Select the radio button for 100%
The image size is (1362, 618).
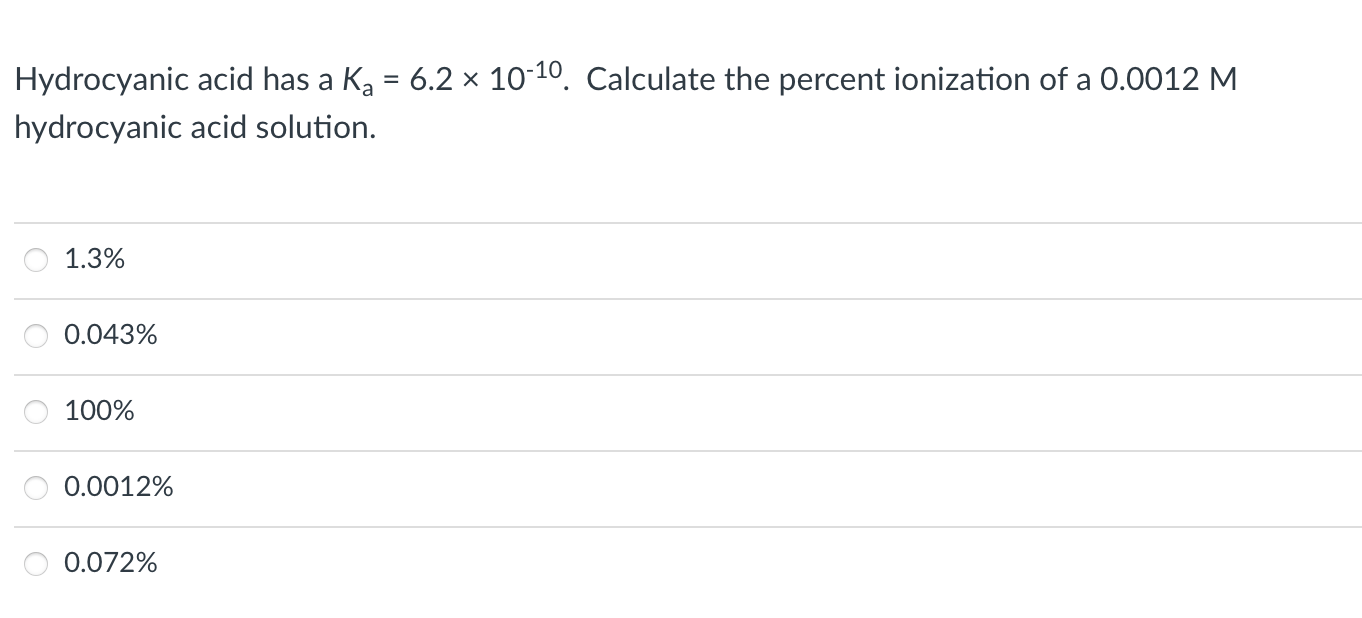(36, 411)
